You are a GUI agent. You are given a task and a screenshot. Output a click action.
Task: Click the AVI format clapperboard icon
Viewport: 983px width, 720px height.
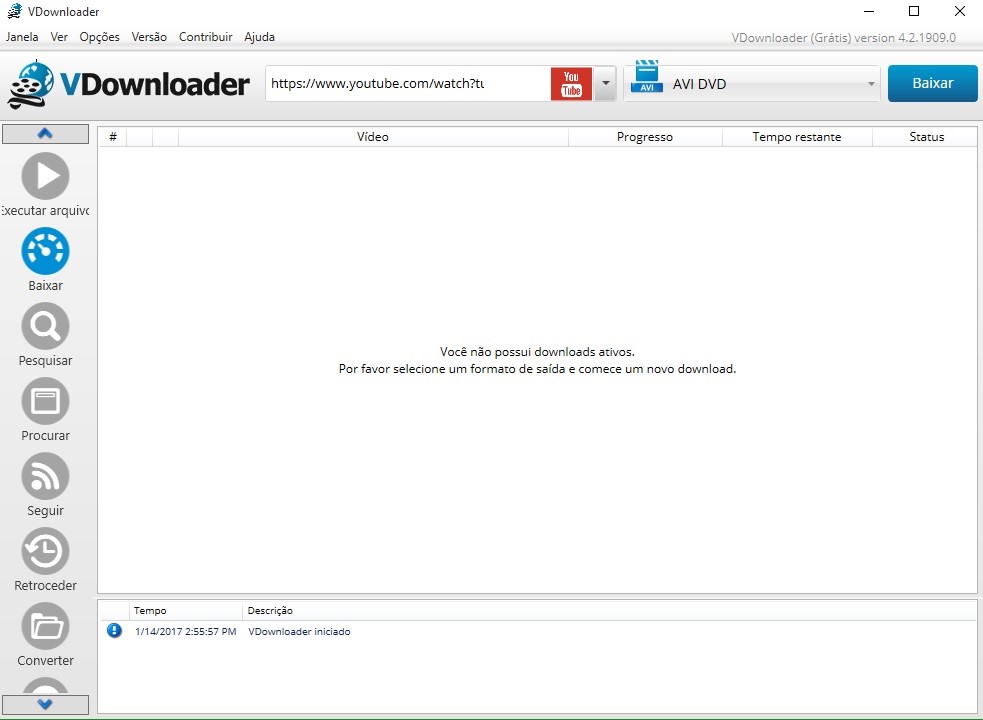point(646,77)
